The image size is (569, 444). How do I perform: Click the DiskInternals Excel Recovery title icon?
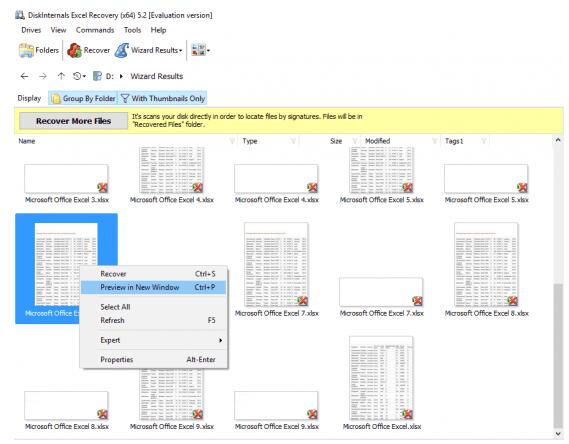pyautogui.click(x=20, y=15)
